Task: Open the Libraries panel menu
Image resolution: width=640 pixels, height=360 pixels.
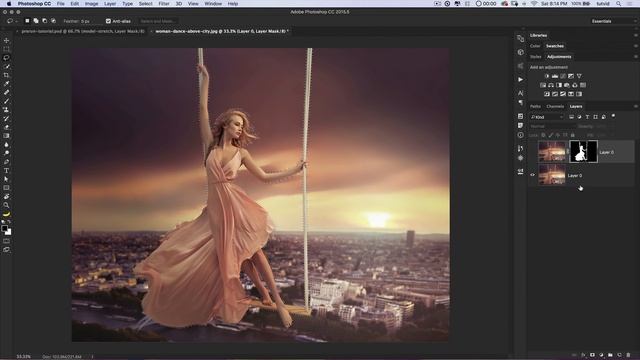Action: pos(636,36)
